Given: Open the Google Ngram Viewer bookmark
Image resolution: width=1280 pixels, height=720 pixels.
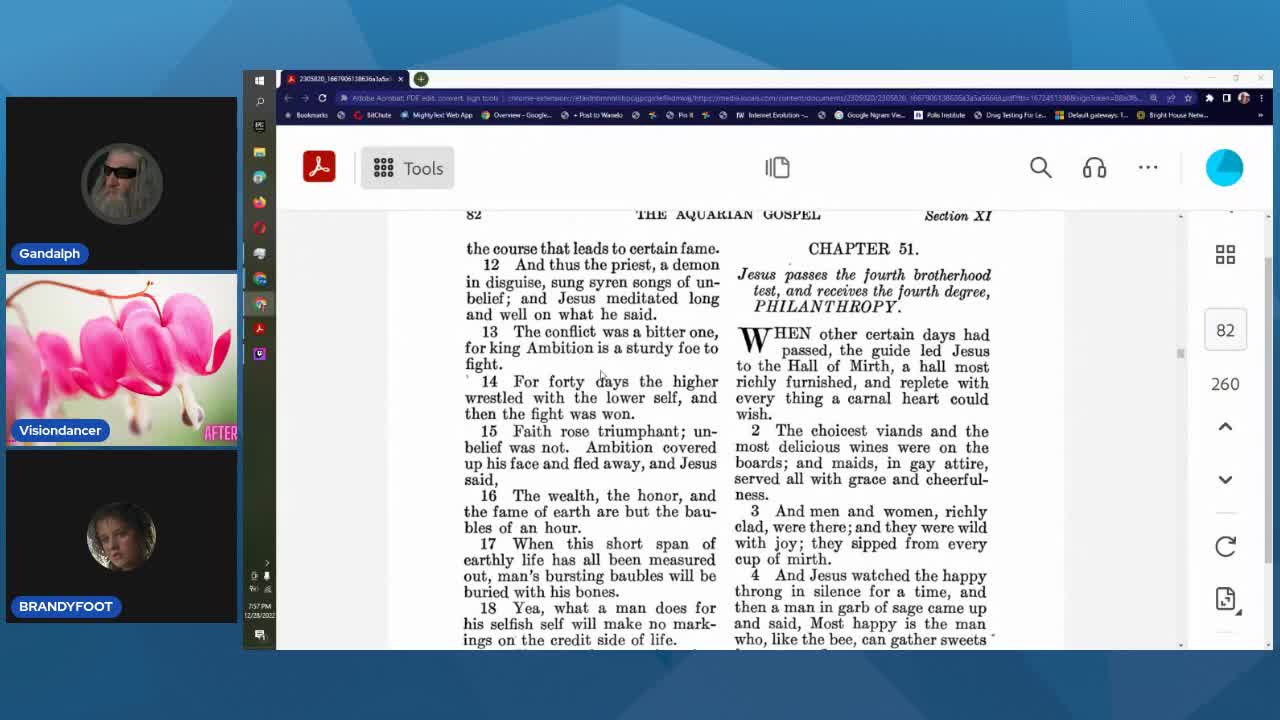Looking at the screenshot, I should 870,115.
